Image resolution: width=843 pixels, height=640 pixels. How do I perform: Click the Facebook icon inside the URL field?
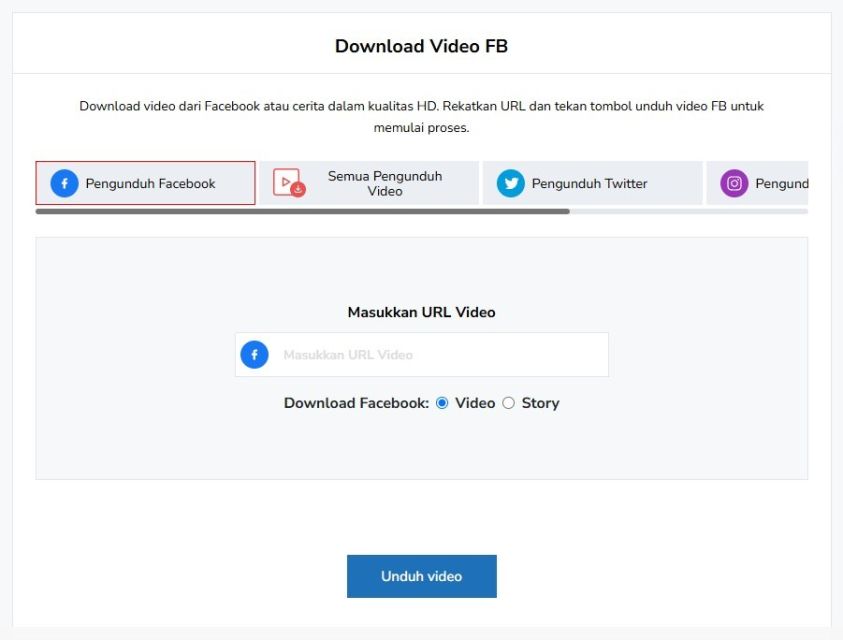(x=254, y=354)
